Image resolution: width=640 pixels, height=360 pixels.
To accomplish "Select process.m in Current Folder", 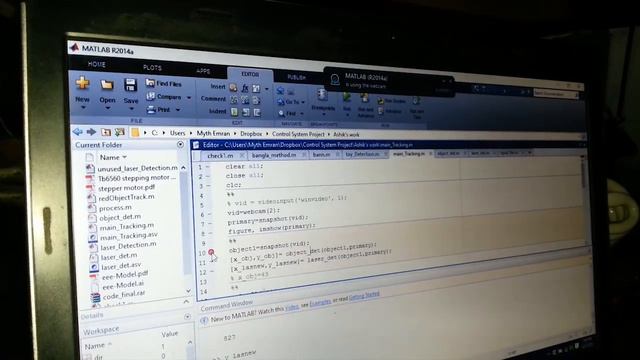I will (x=115, y=208).
